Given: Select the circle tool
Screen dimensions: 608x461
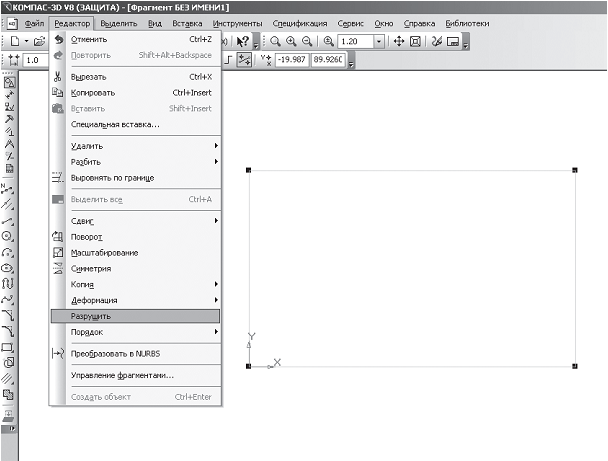Looking at the screenshot, I should (x=8, y=237).
